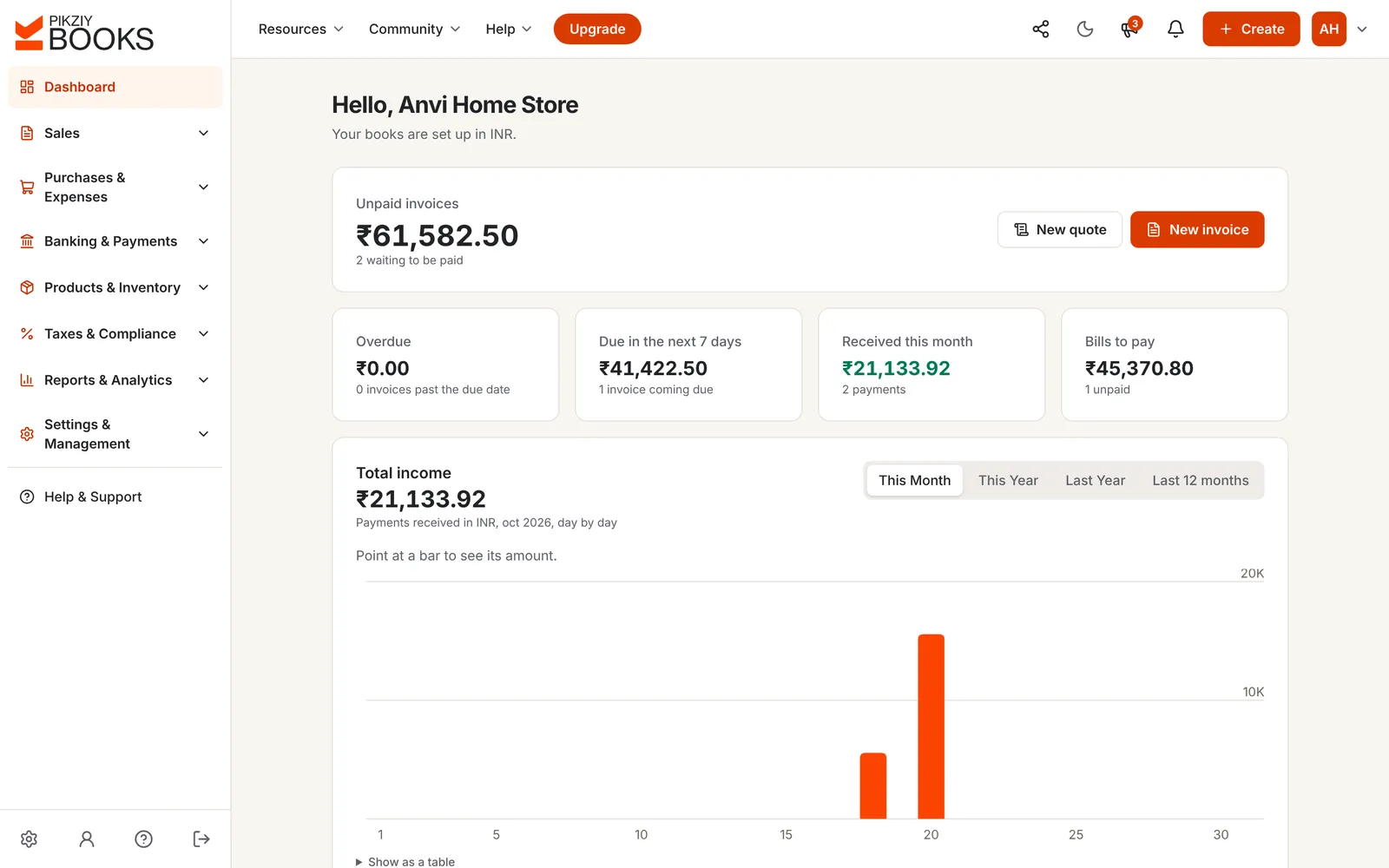Open announcements megaphone with badge
This screenshot has width=1389, height=868.
tap(1129, 30)
